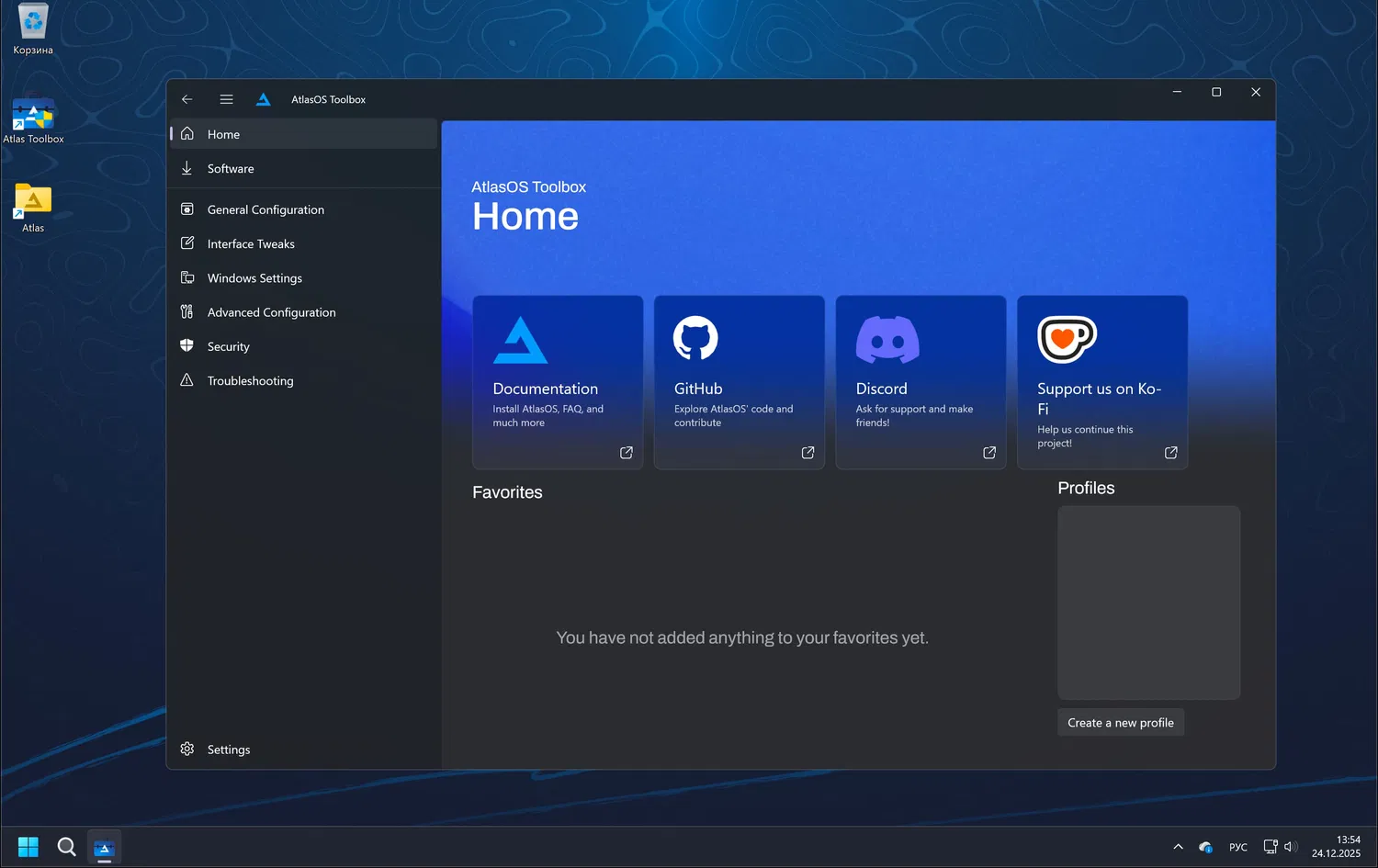
Task: Click the Software download icon
Action: (x=187, y=168)
